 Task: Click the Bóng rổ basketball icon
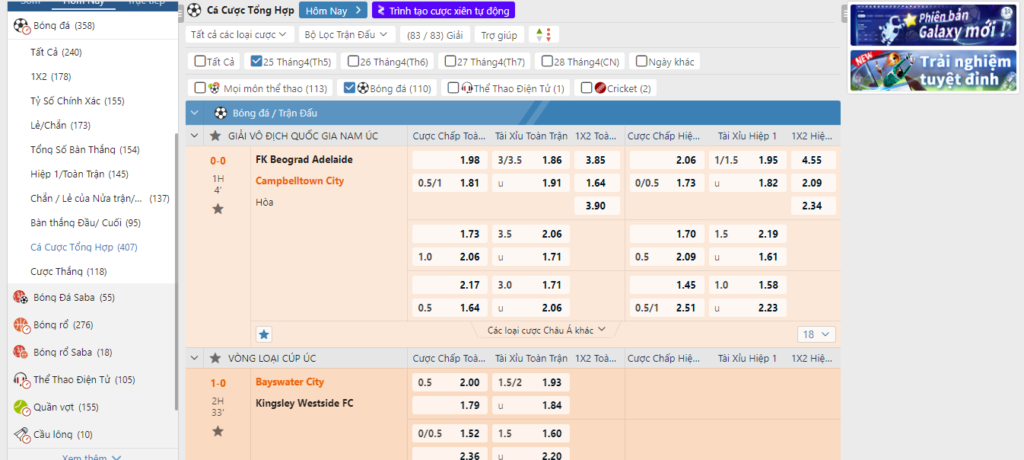pos(21,325)
